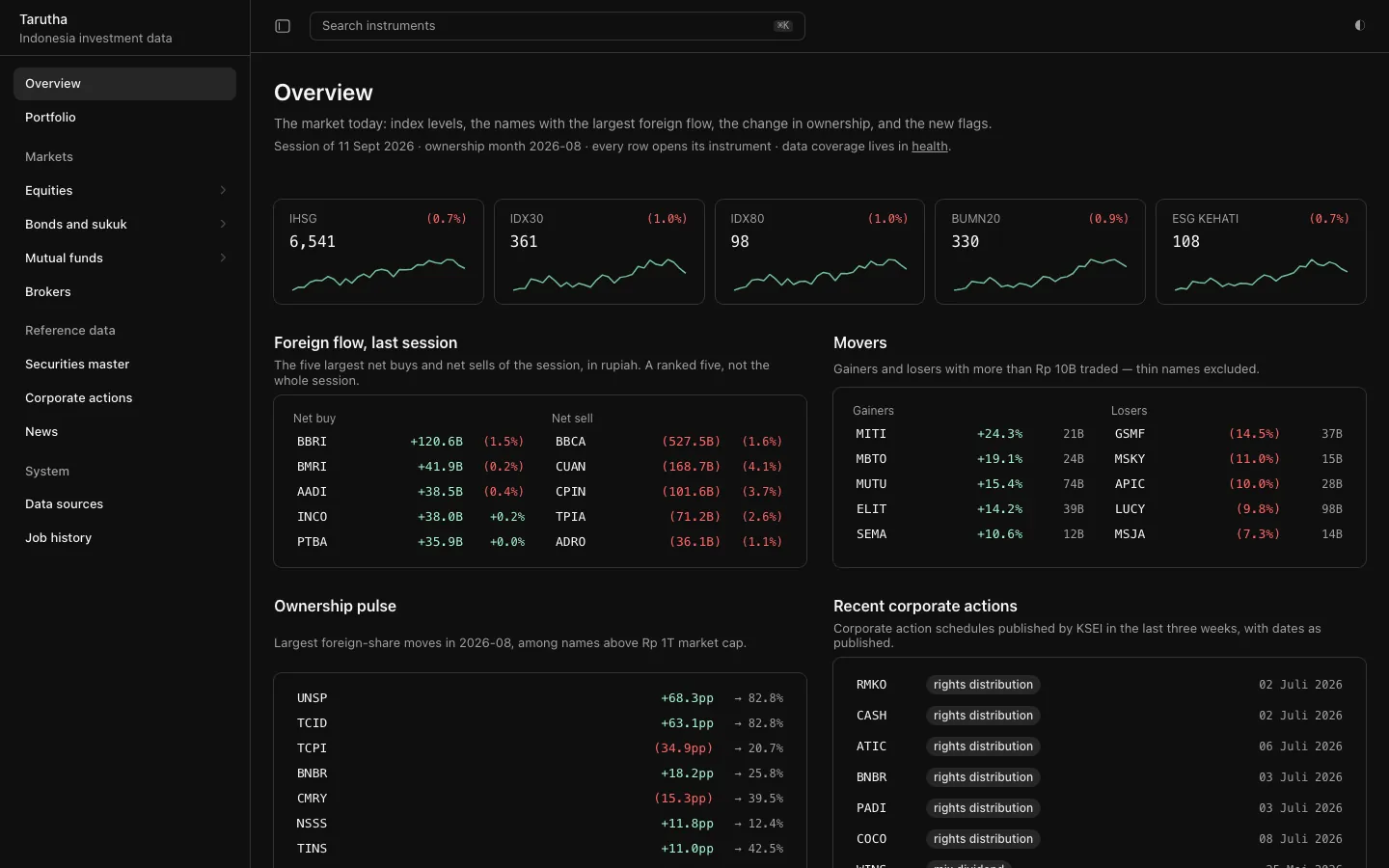1389x868 pixels.
Task: Open the Overview menu item
Action: [x=124, y=84]
